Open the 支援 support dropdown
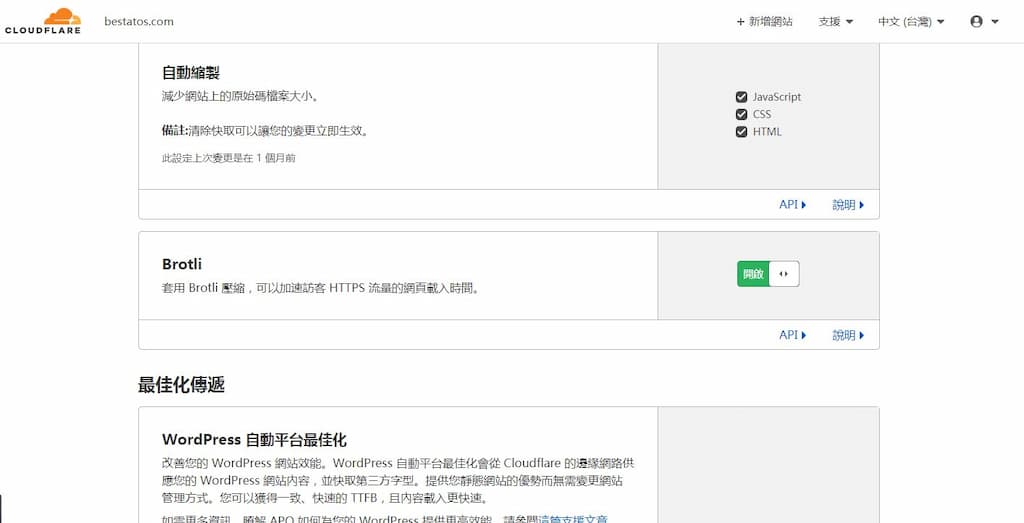The width and height of the screenshot is (1024, 523). coord(835,22)
